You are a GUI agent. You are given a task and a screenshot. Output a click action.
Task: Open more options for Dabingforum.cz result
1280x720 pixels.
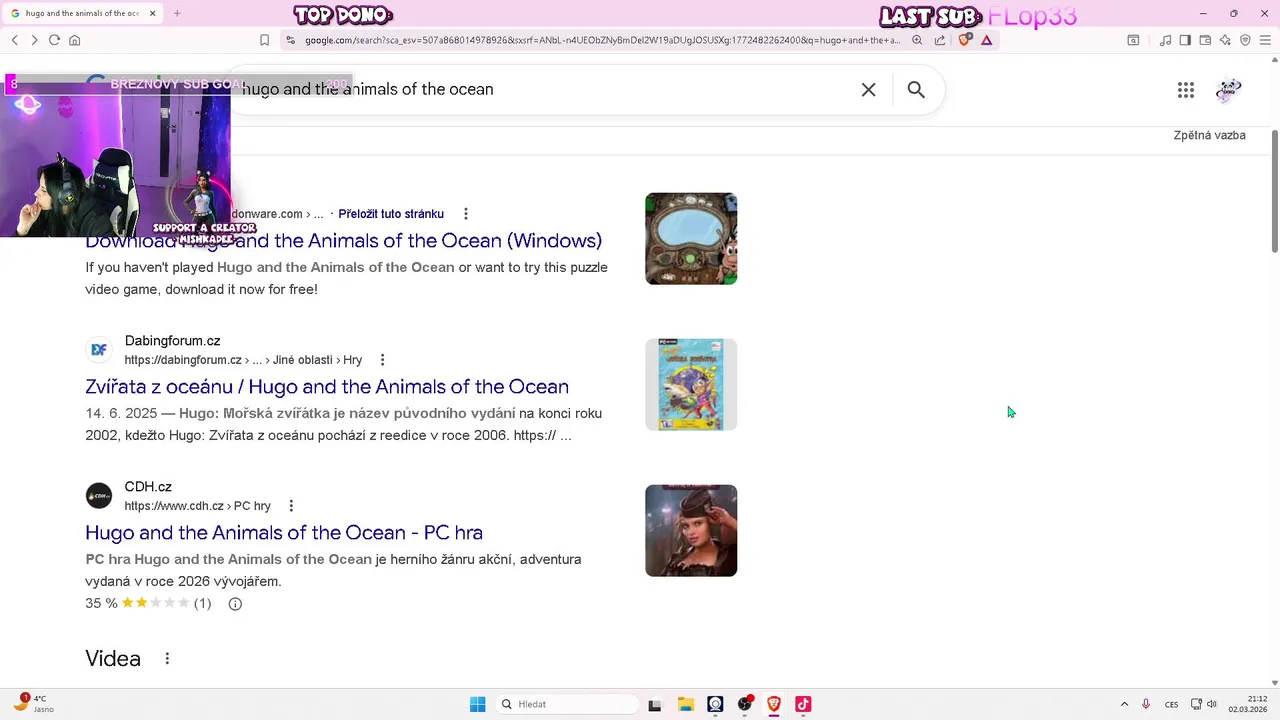click(x=382, y=360)
